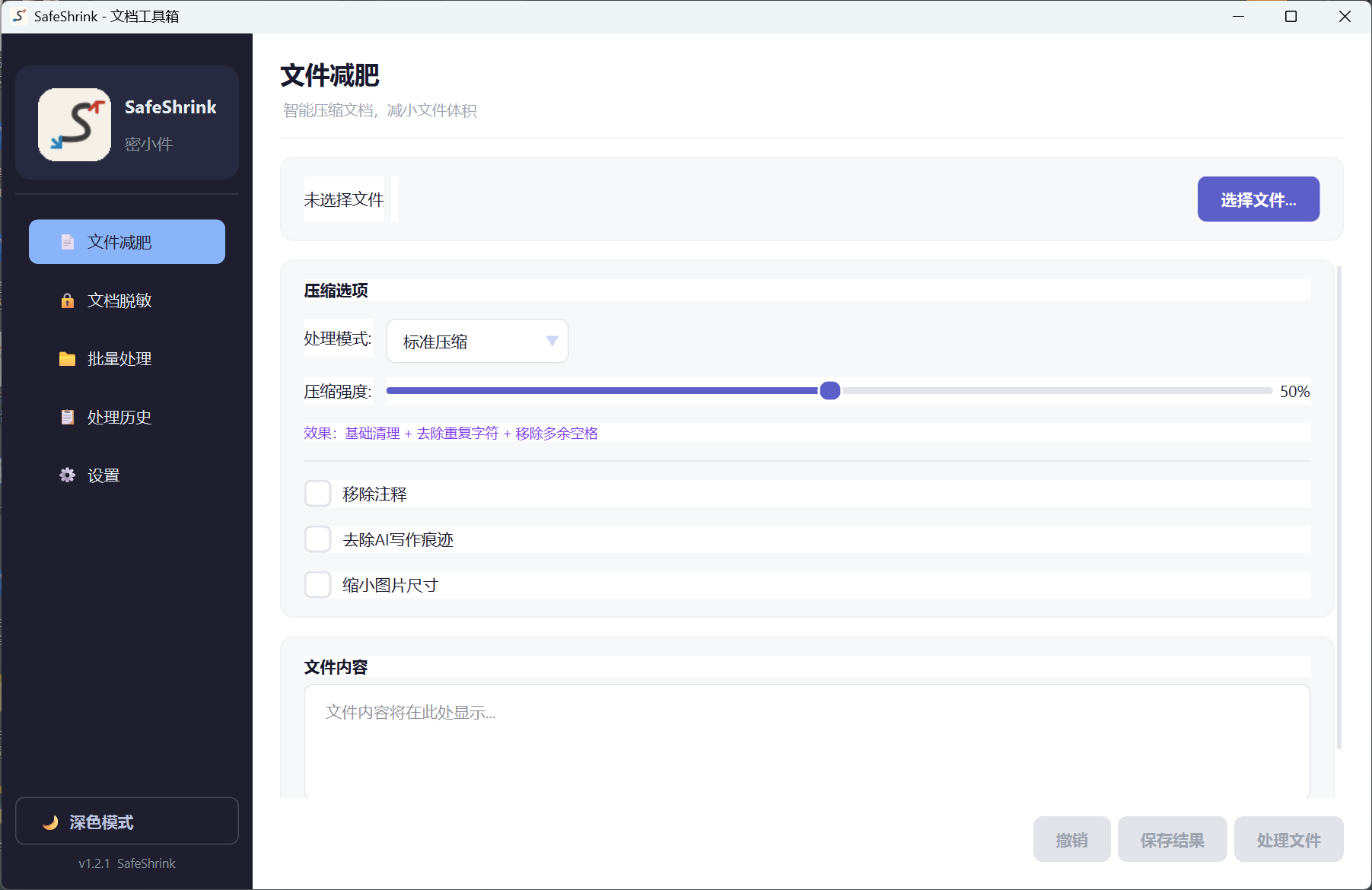The height and width of the screenshot is (890, 1372).
Task: Open the 文件减肥 section
Action: pos(127,242)
